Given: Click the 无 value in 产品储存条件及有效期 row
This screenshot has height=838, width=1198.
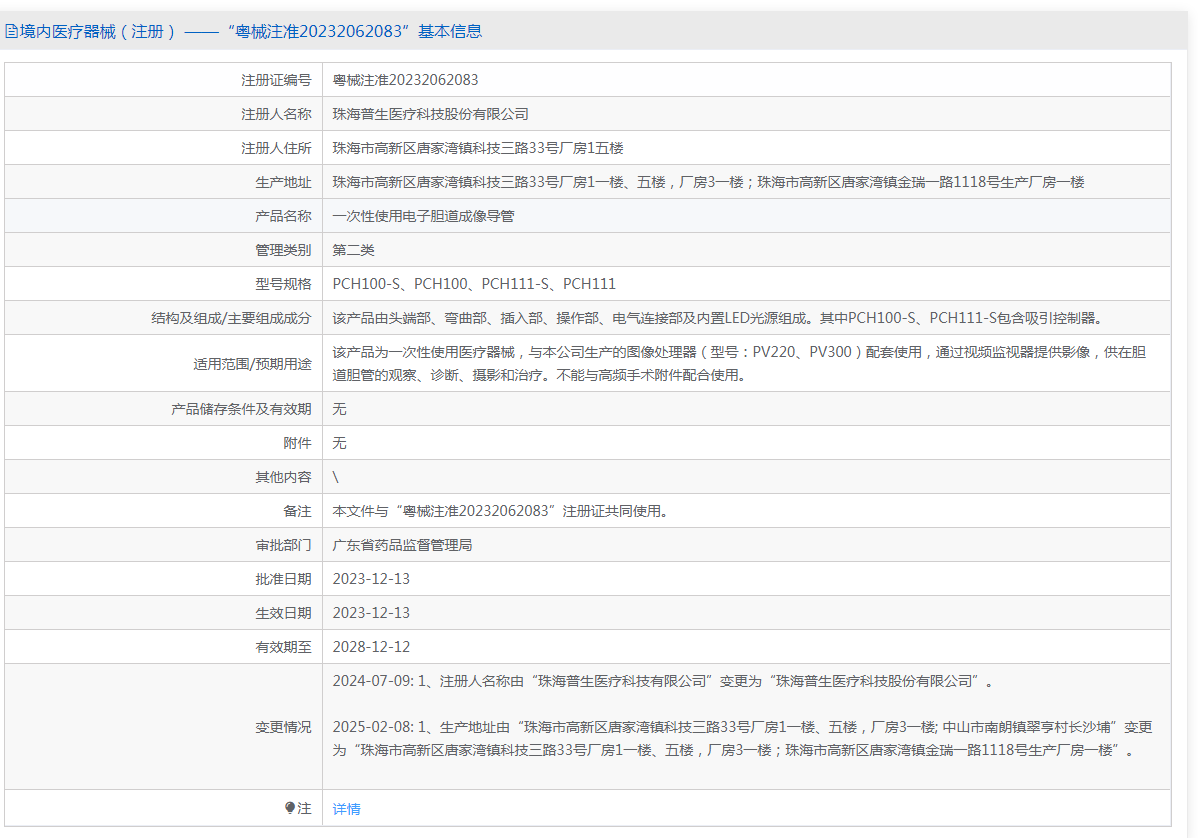Looking at the screenshot, I should tap(339, 409).
